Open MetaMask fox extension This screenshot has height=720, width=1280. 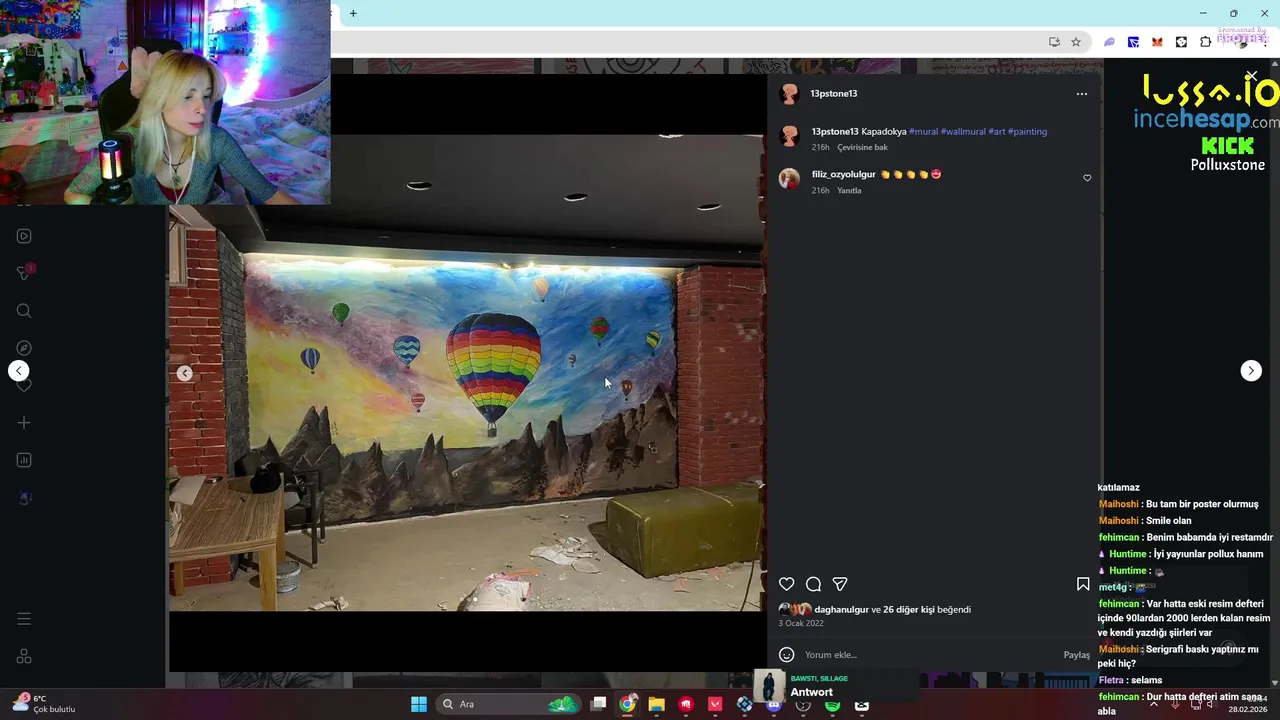(1157, 42)
